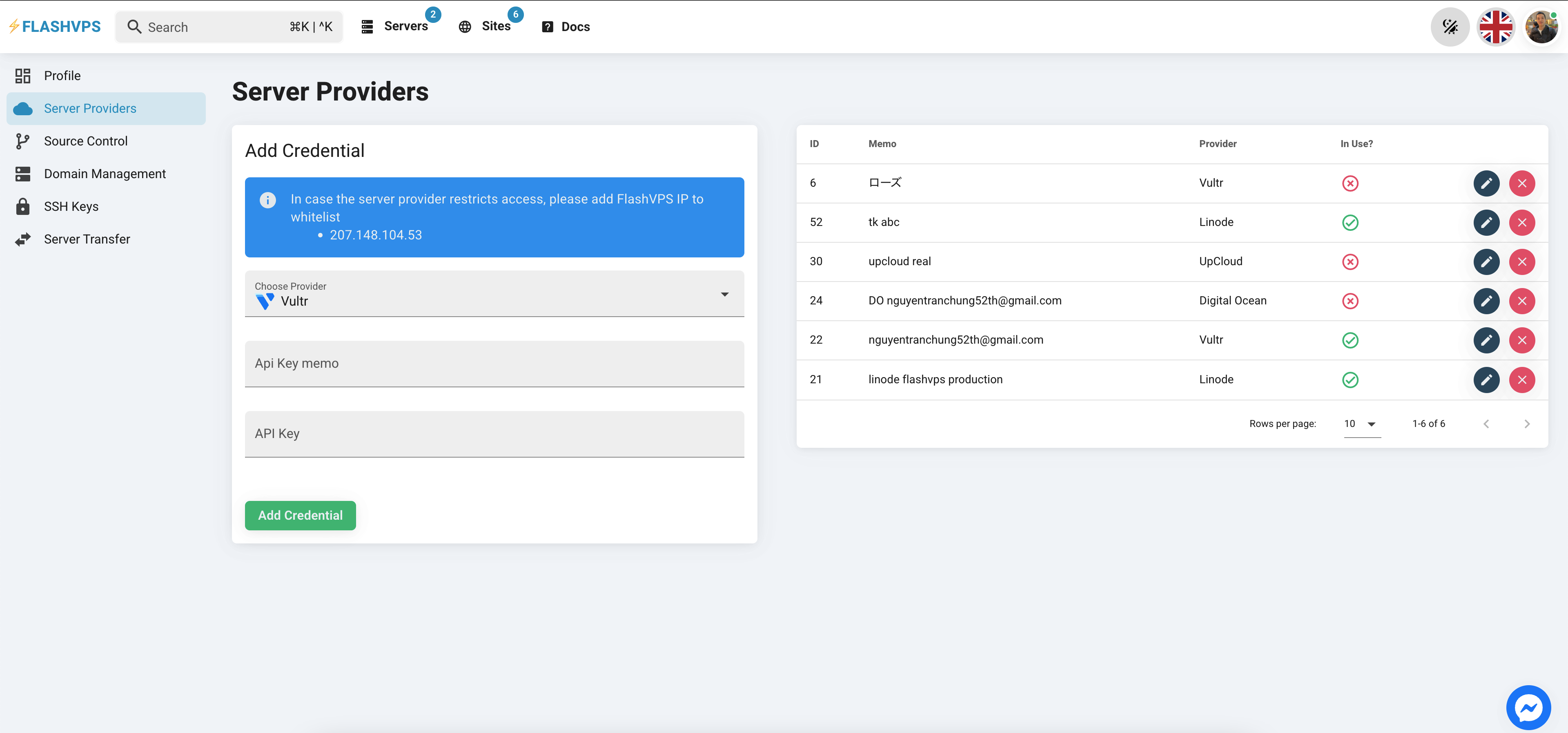The height and width of the screenshot is (733, 1568).
Task: Open the language flag selector
Action: [x=1496, y=26]
